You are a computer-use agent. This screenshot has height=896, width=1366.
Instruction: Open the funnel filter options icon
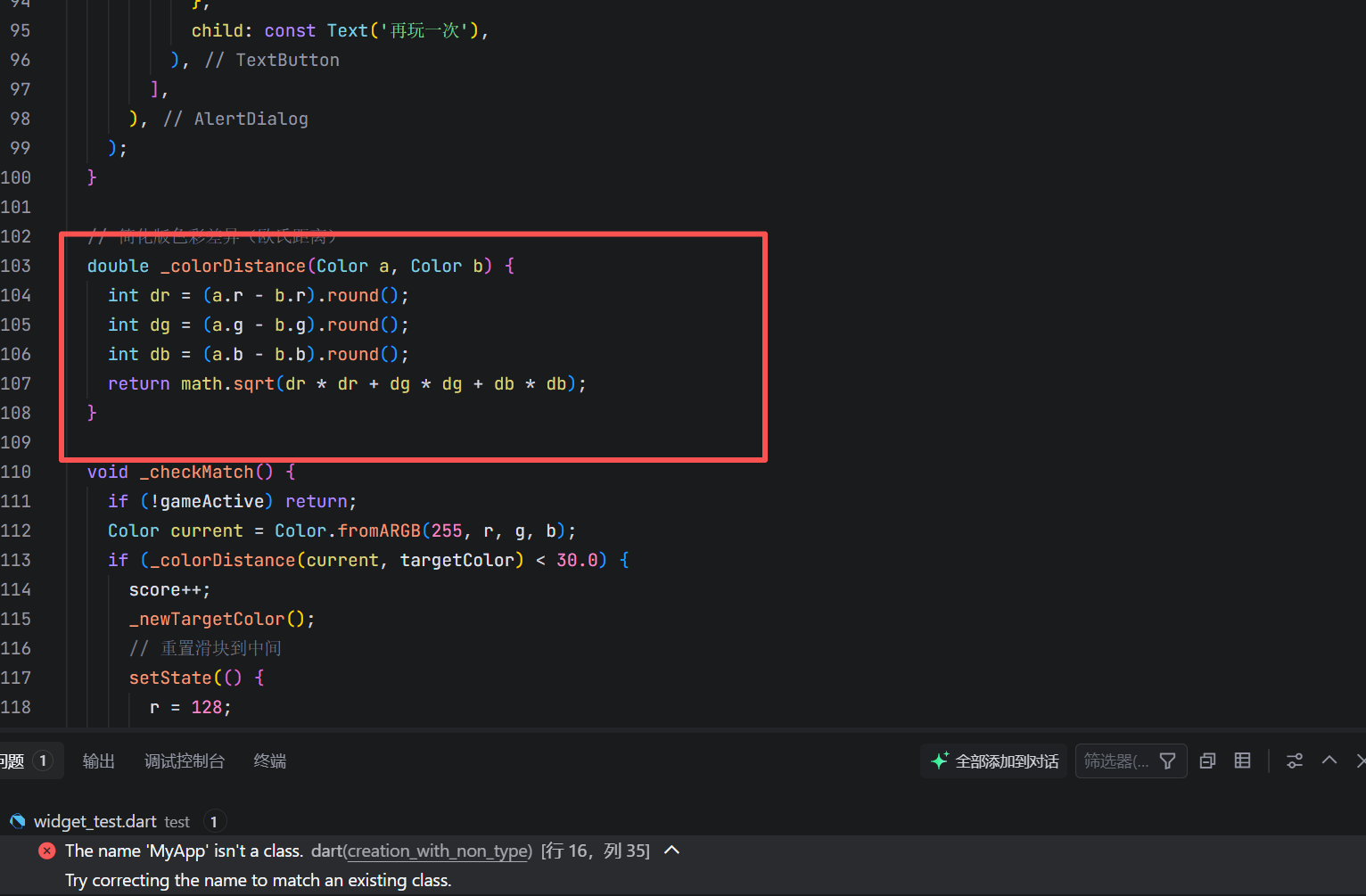(1168, 760)
